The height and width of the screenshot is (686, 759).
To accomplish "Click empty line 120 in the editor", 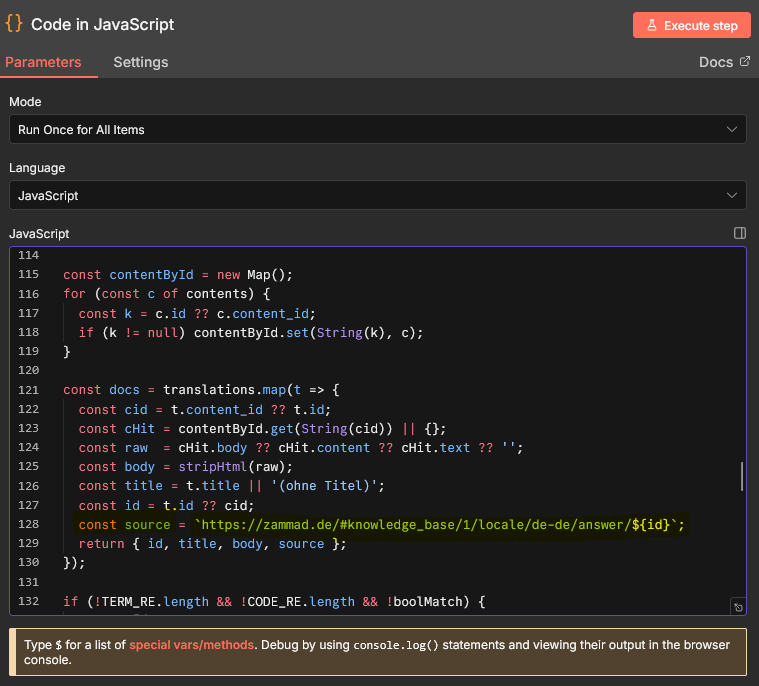I will [300, 371].
